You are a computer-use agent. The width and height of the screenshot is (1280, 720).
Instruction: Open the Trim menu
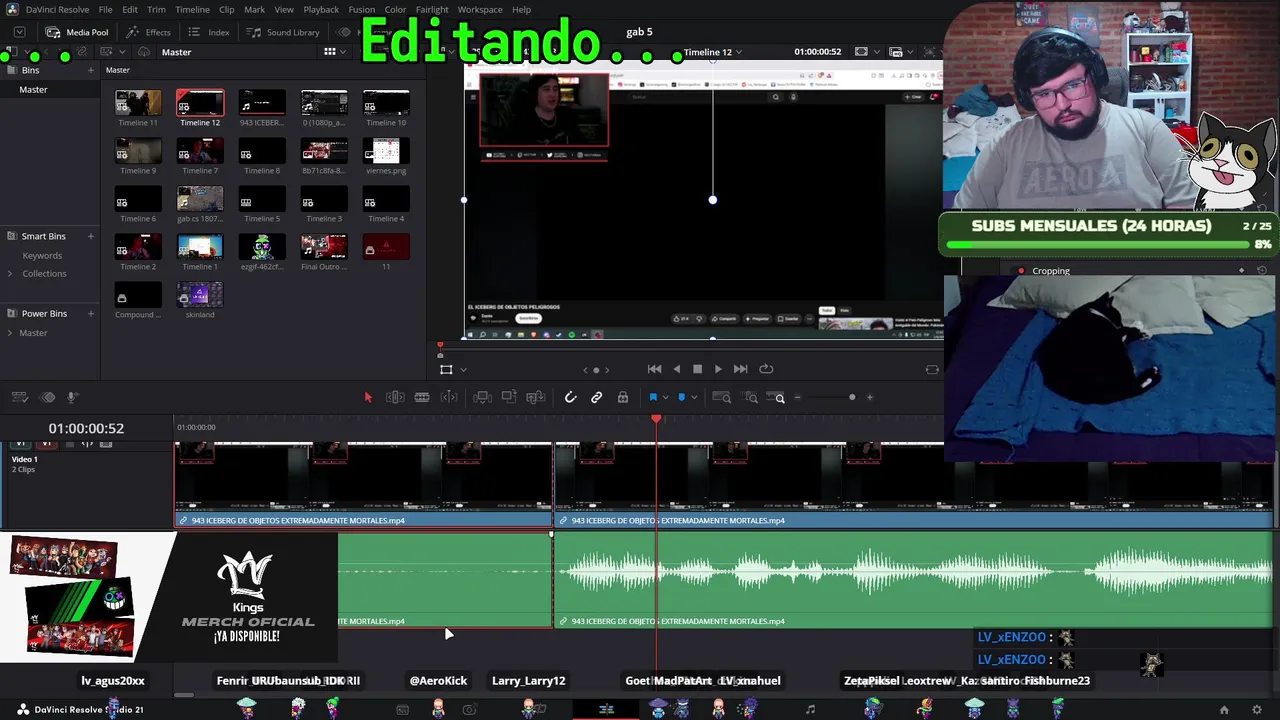[156, 9]
